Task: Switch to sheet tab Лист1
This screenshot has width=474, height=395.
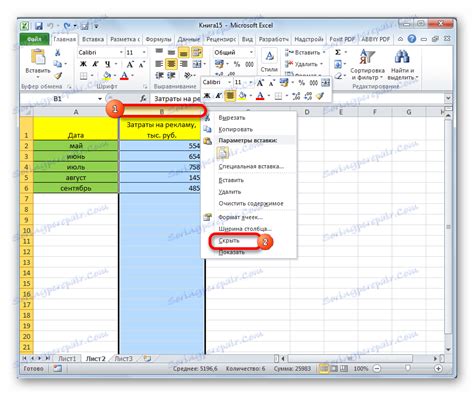Action: (x=67, y=358)
